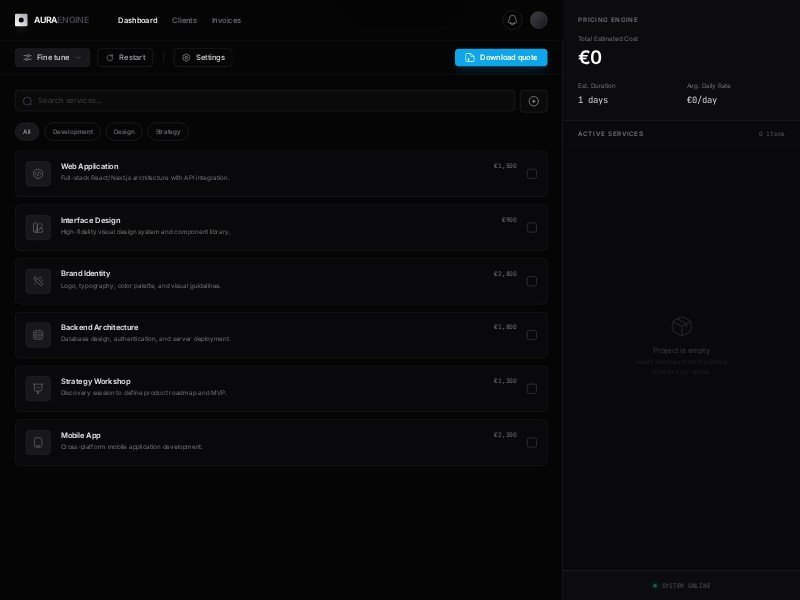
Task: Open the Invoices section
Action: point(226,20)
